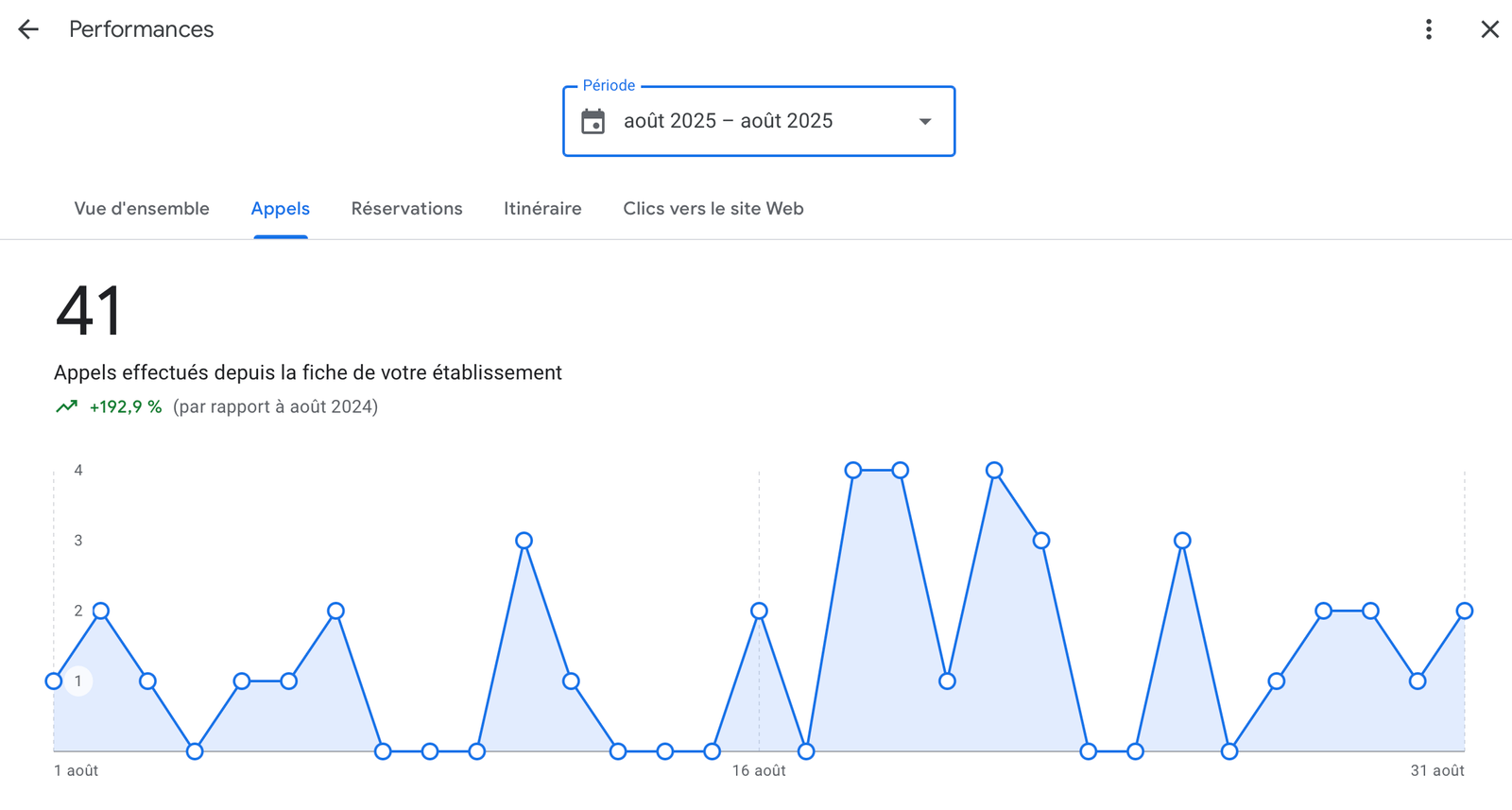The image size is (1512, 810).
Task: Click the calendar icon in the Période field
Action: coord(593,121)
